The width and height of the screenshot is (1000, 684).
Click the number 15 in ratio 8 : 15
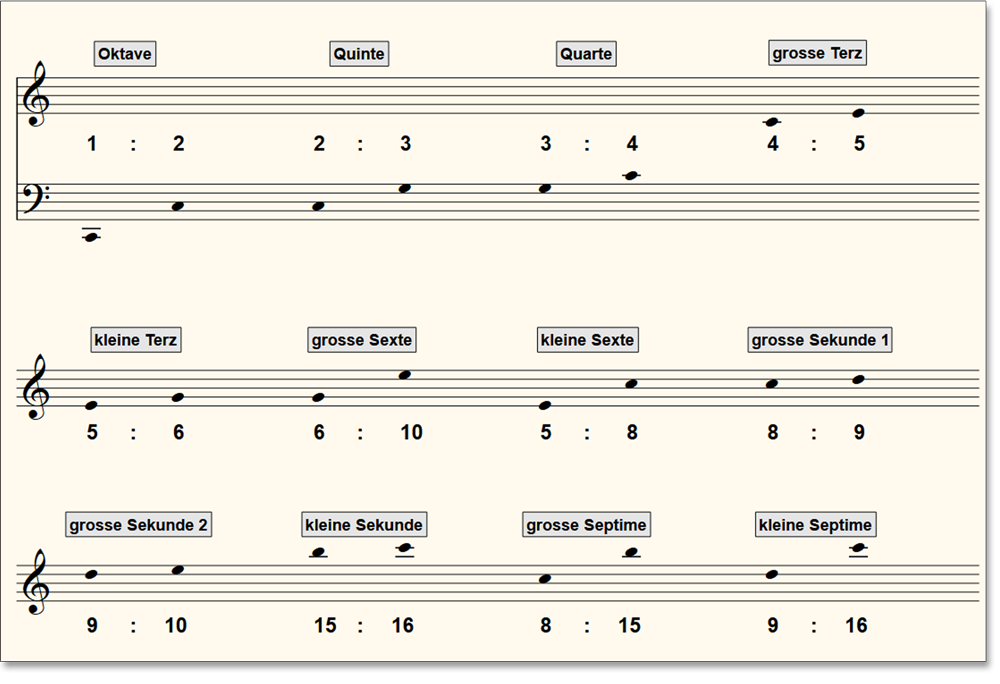click(x=629, y=626)
